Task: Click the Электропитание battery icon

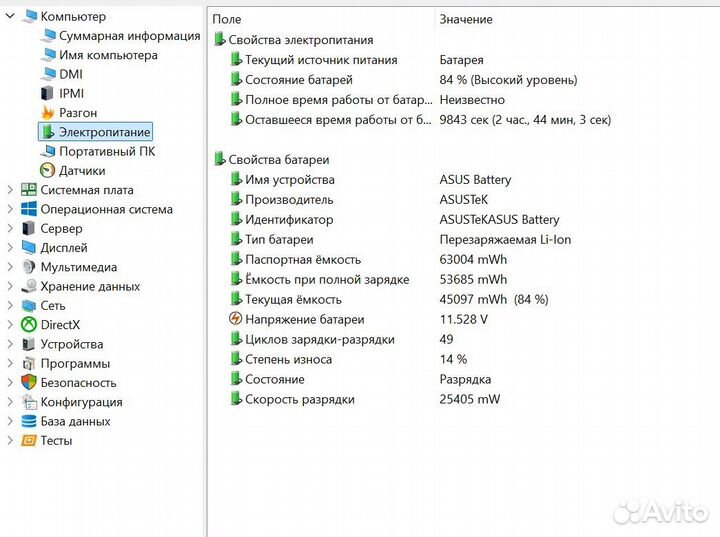Action: [47, 132]
